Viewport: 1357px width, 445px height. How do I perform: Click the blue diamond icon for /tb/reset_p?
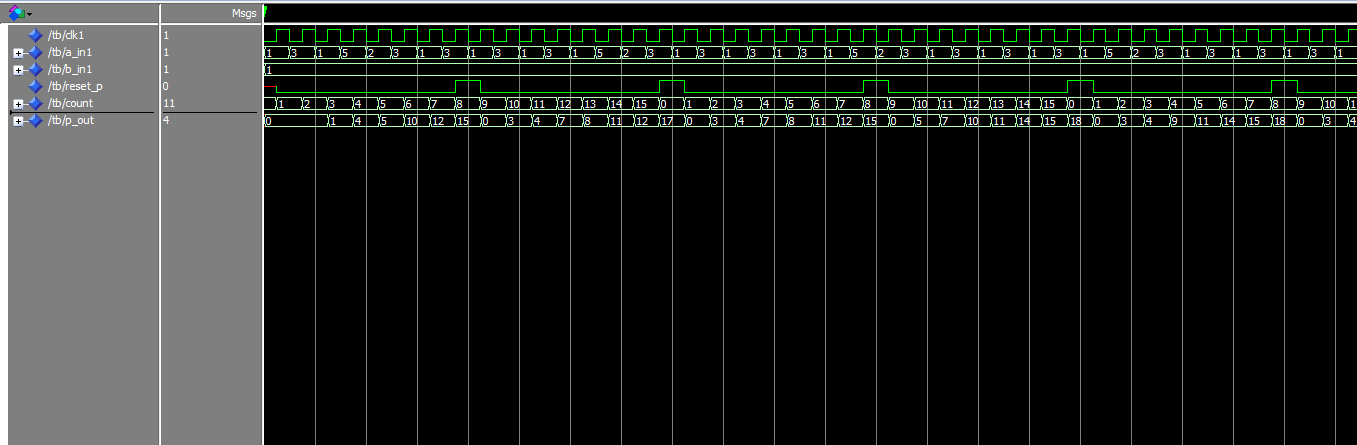(36, 86)
